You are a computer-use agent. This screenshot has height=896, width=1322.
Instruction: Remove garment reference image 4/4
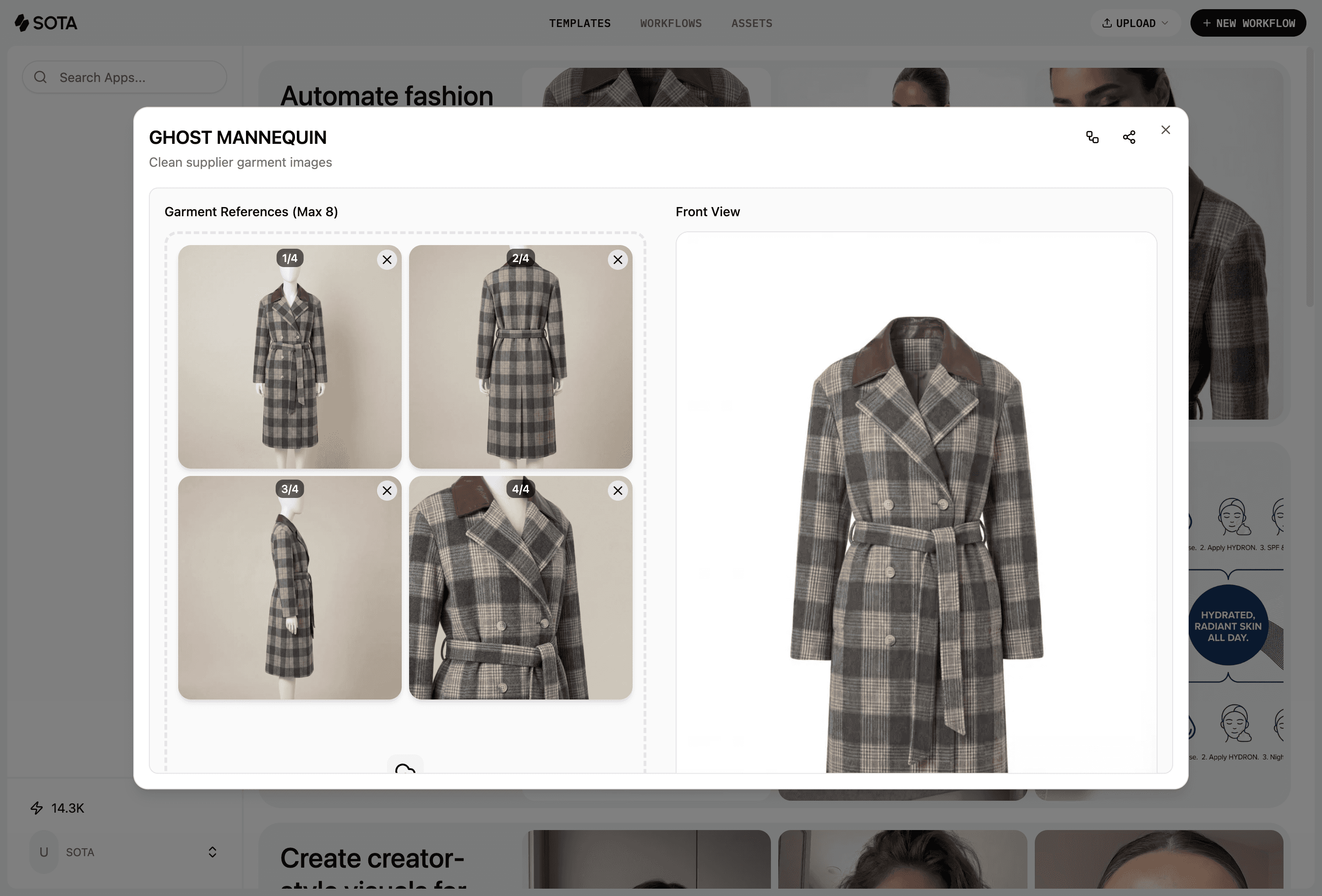(x=618, y=491)
